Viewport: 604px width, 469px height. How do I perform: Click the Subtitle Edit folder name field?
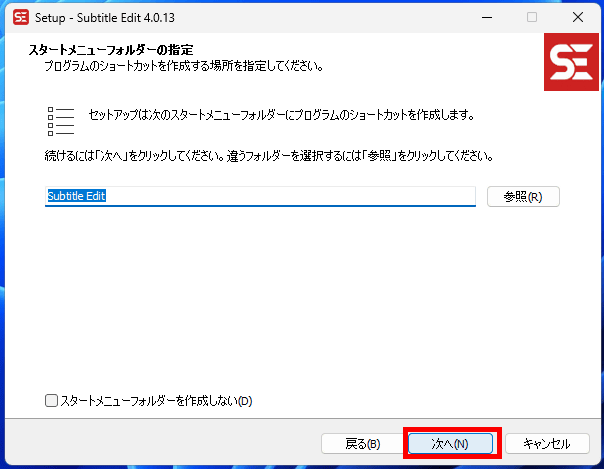(x=260, y=196)
